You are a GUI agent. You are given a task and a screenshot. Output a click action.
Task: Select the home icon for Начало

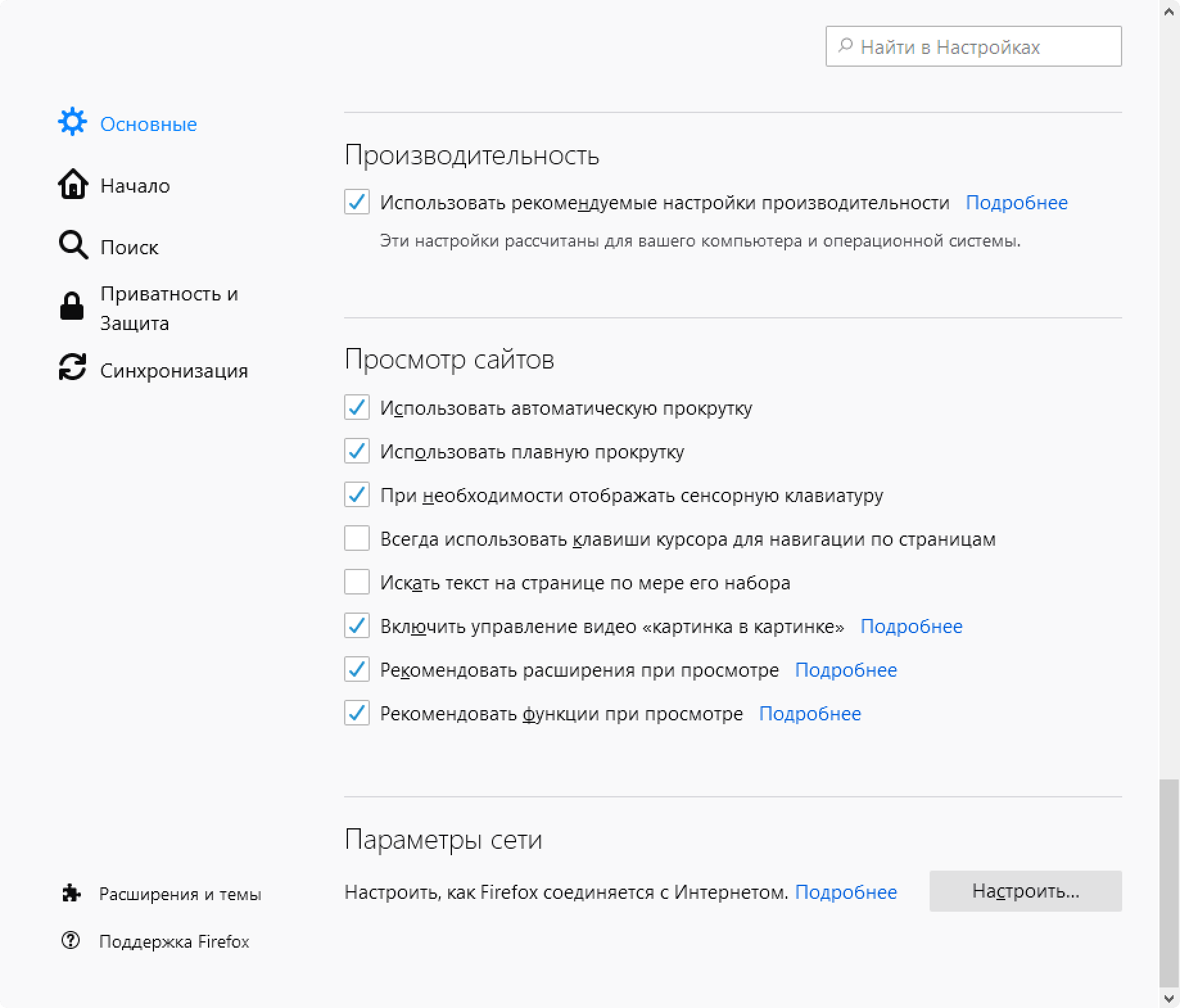pos(72,185)
